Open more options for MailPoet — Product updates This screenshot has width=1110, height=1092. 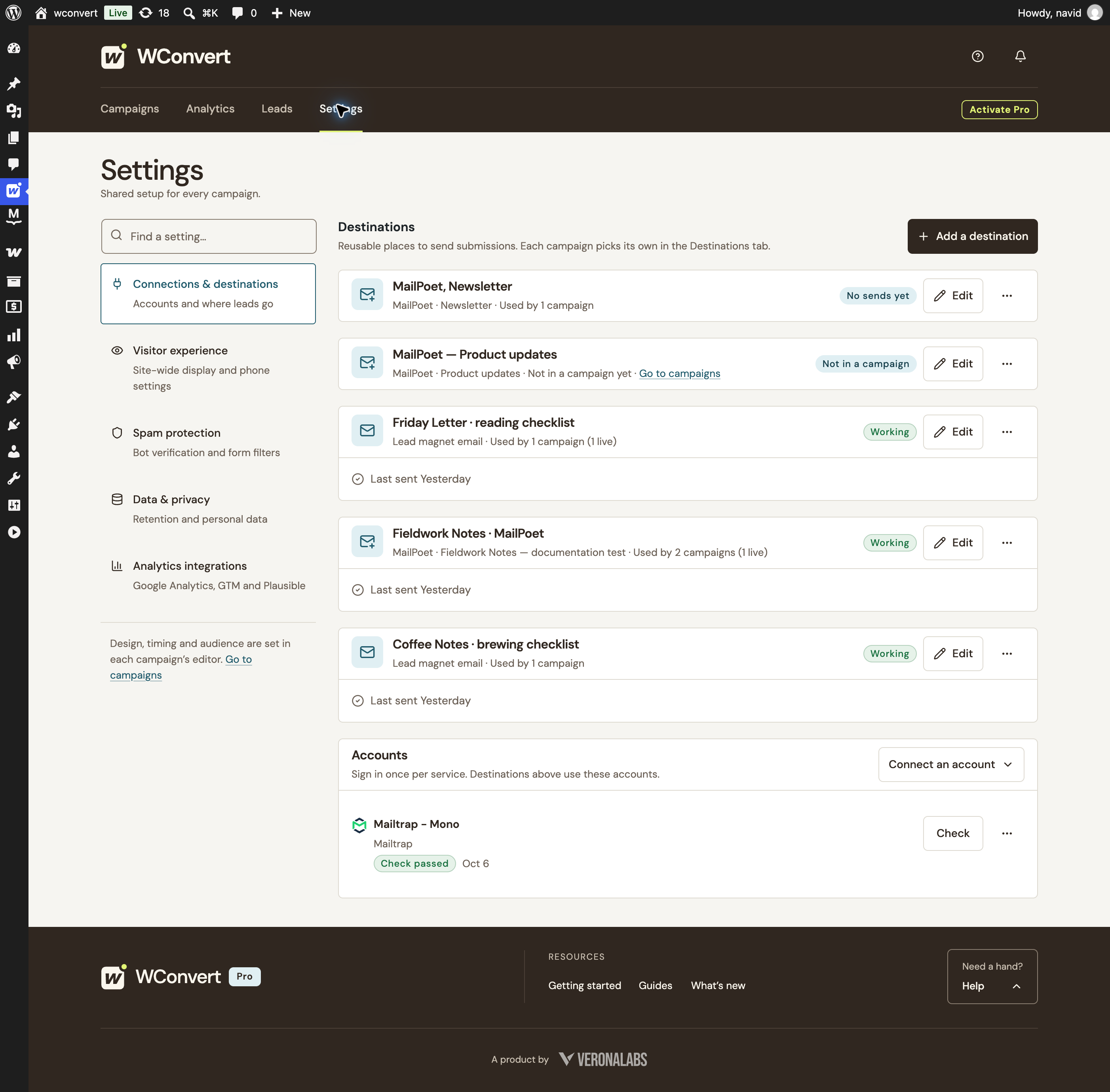click(x=1007, y=363)
